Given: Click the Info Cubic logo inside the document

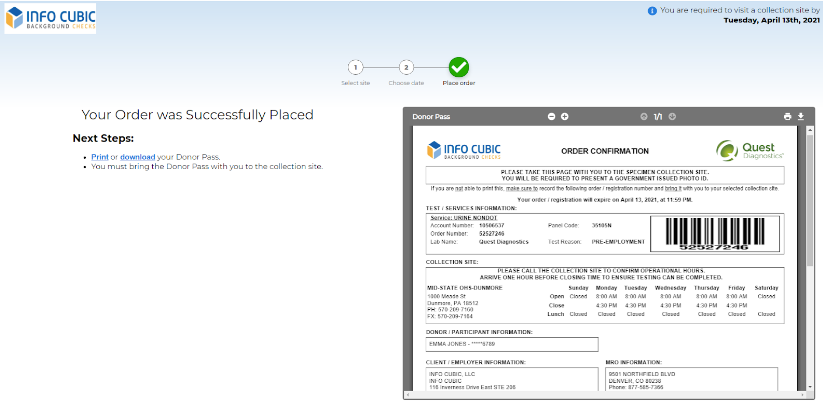Looking at the screenshot, I should [x=463, y=150].
